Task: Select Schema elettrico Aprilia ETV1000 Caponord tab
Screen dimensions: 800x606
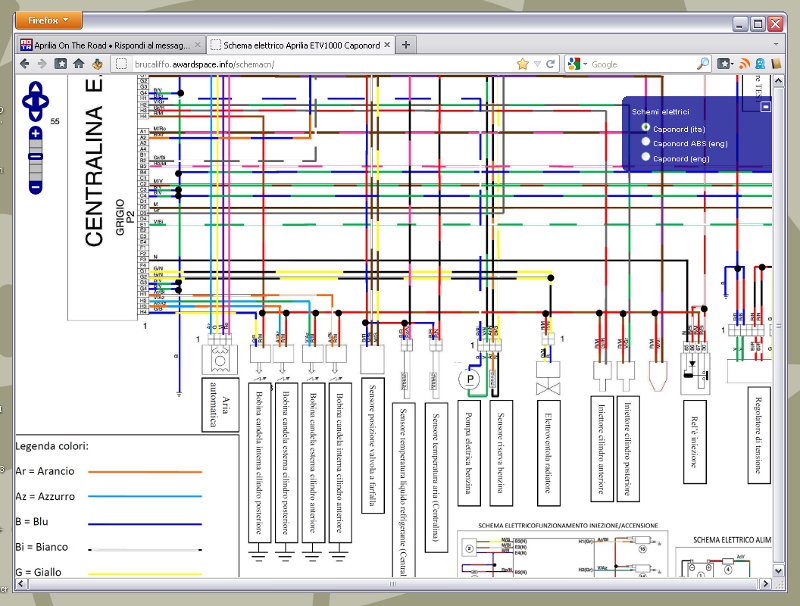Action: 301,45
